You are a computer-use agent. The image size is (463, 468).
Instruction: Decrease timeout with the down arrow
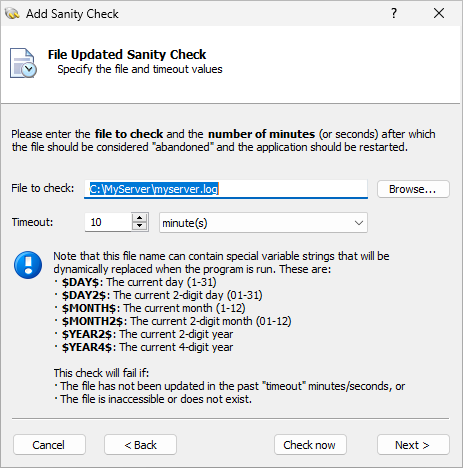point(139,226)
